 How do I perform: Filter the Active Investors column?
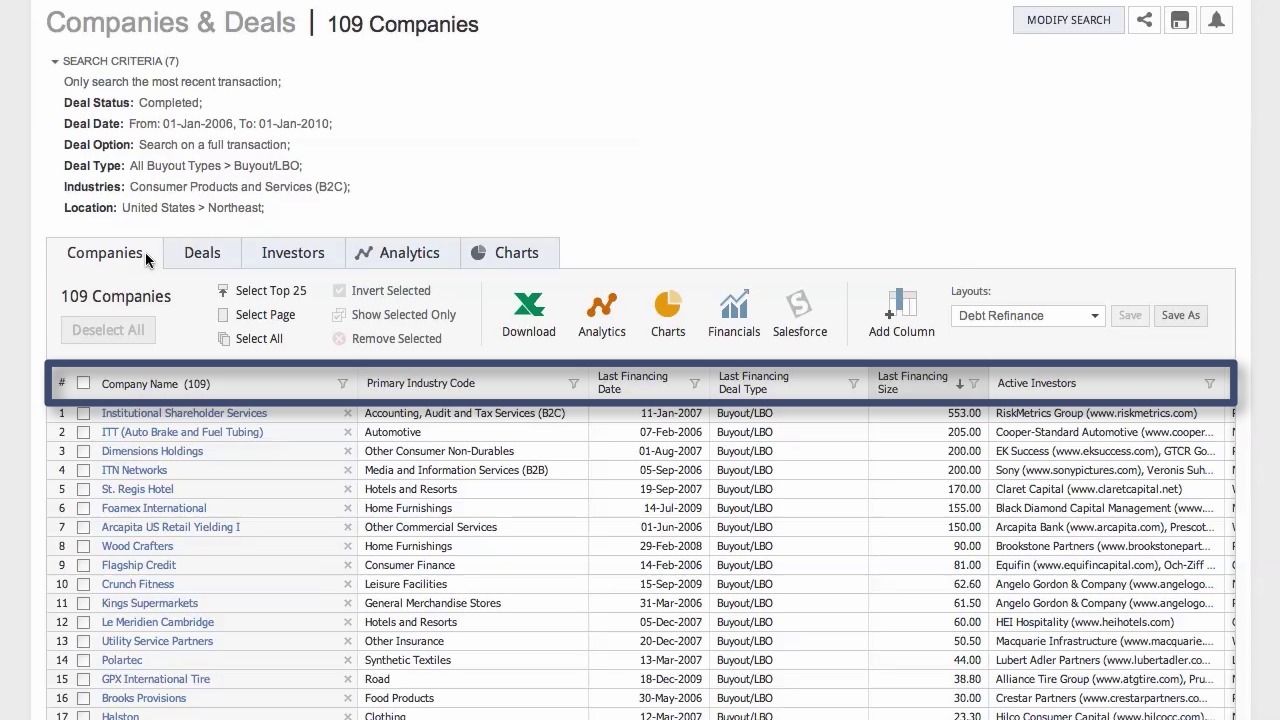pos(1210,384)
